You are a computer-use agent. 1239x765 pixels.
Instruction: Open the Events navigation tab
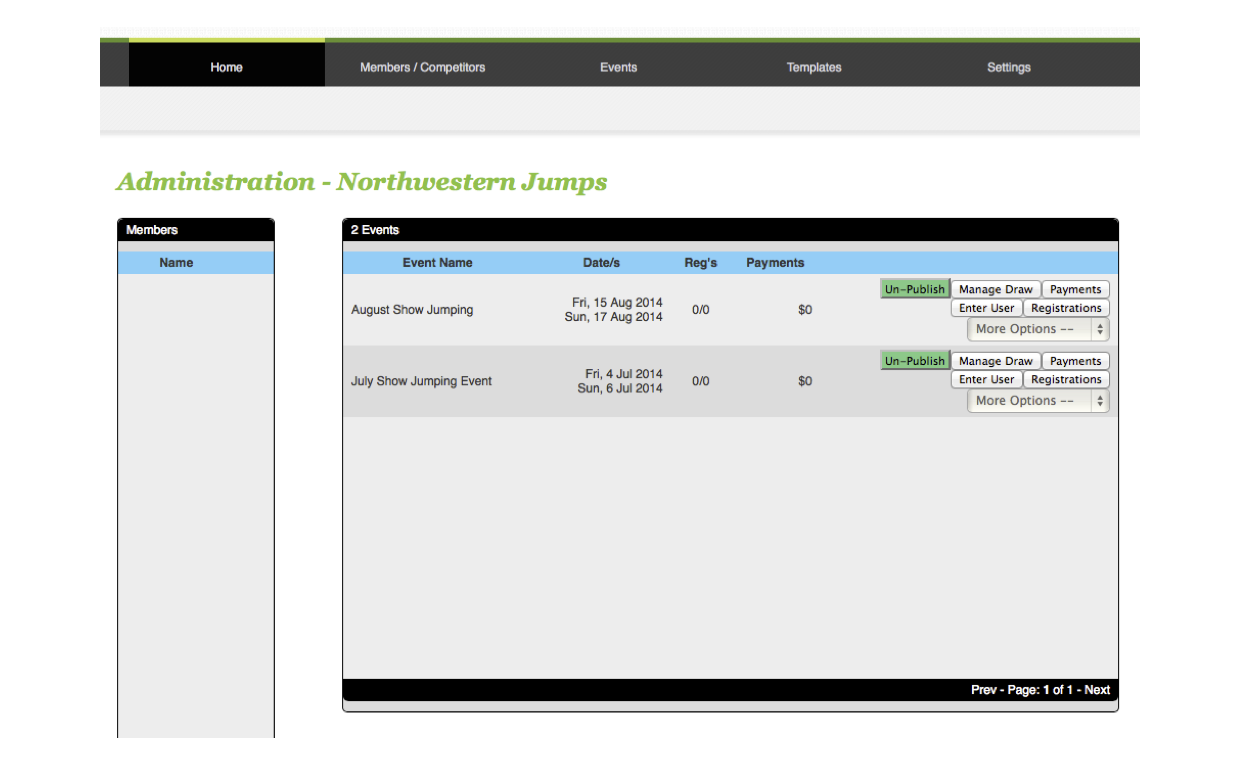tap(618, 67)
